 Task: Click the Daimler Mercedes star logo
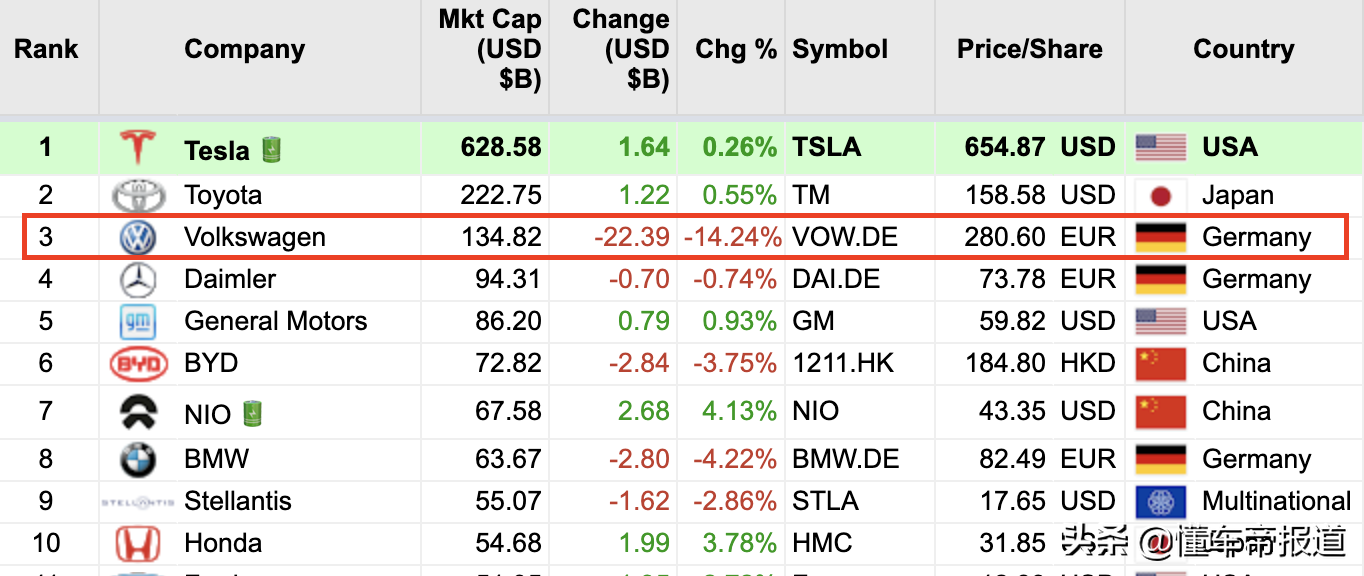[138, 280]
